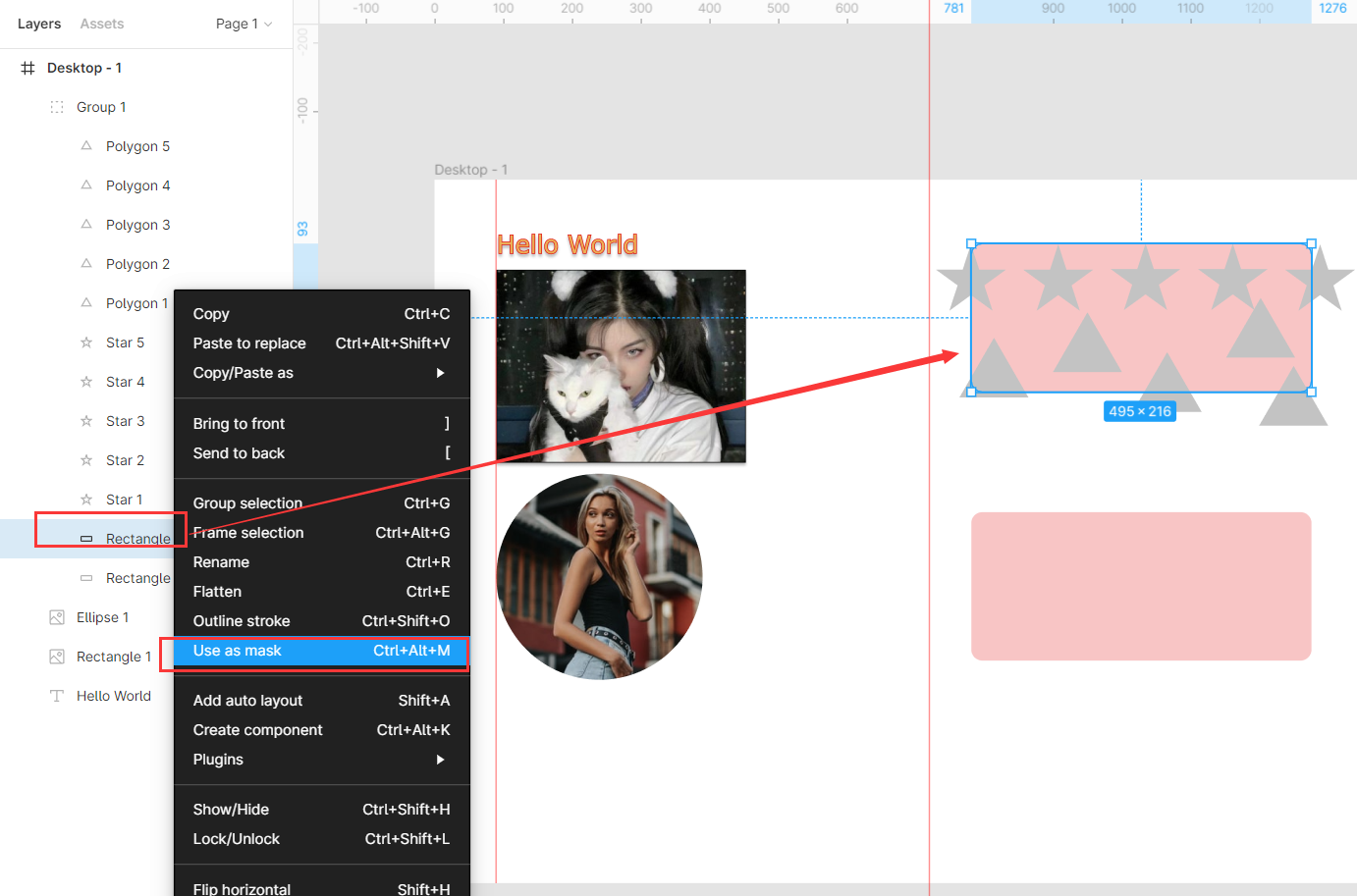
Task: Click the text icon beside Hello World layer
Action: point(57,695)
